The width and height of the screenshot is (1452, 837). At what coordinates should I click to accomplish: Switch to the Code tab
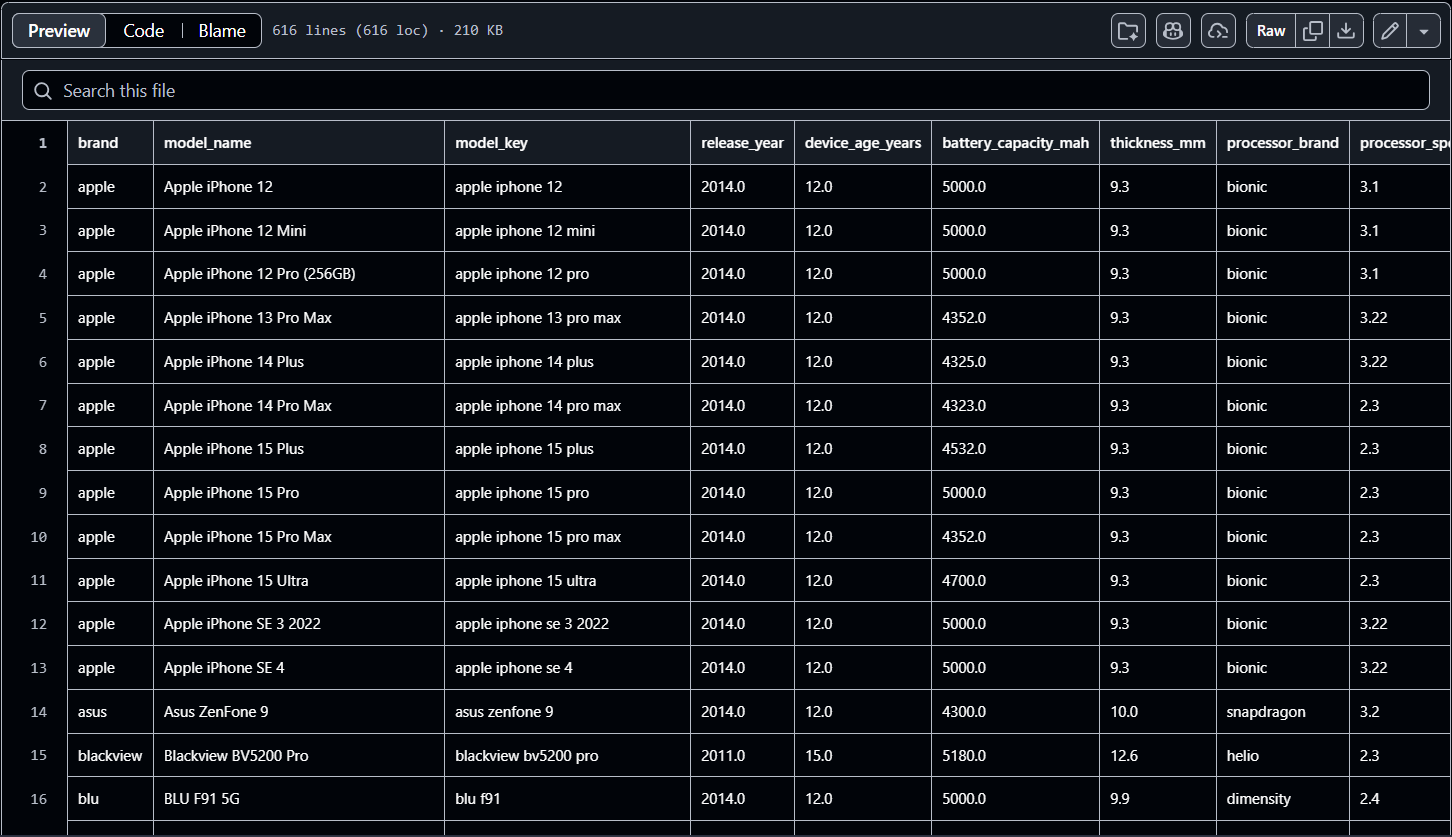pyautogui.click(x=144, y=31)
